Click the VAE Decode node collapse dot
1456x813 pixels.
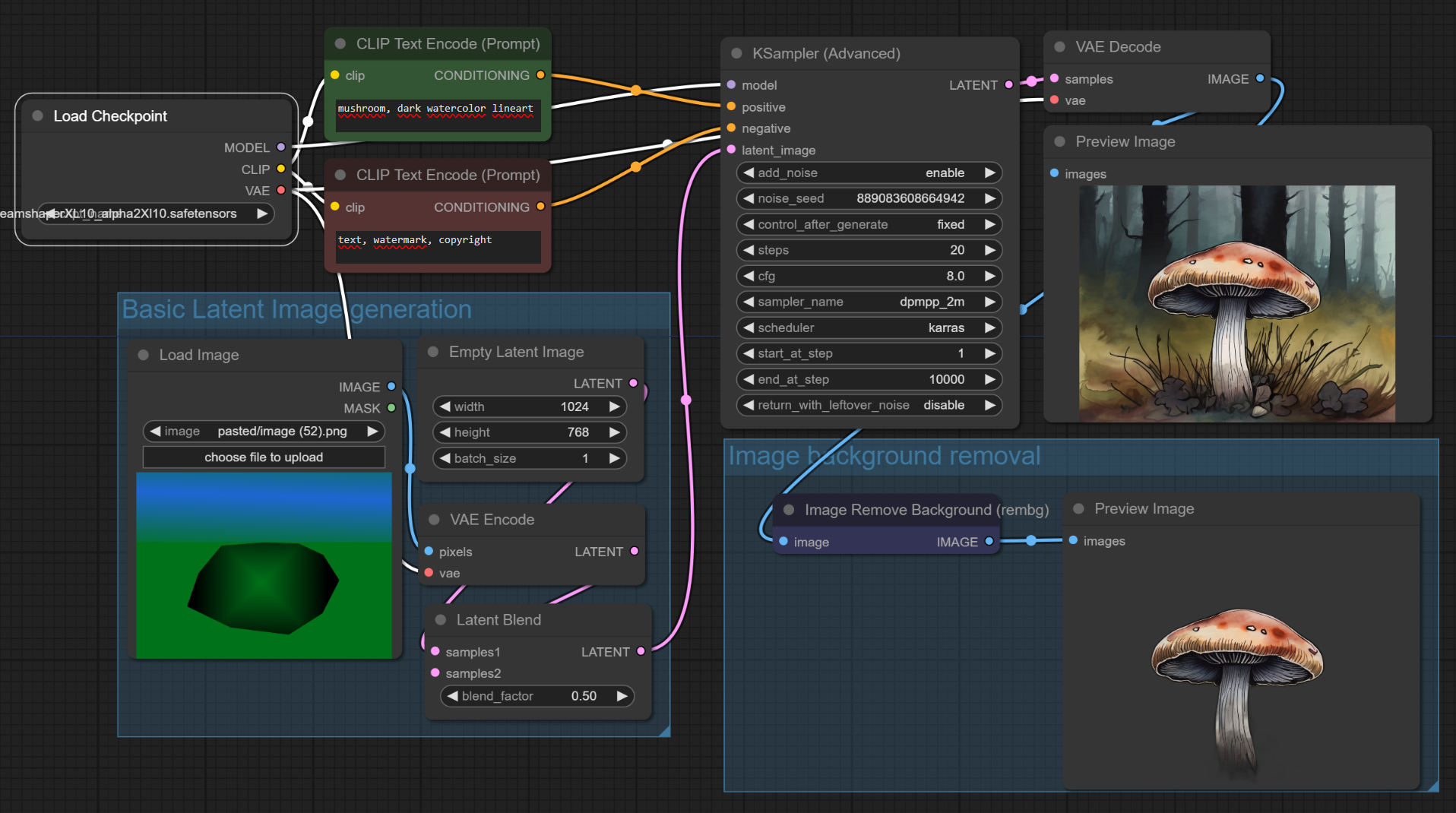pos(1059,47)
